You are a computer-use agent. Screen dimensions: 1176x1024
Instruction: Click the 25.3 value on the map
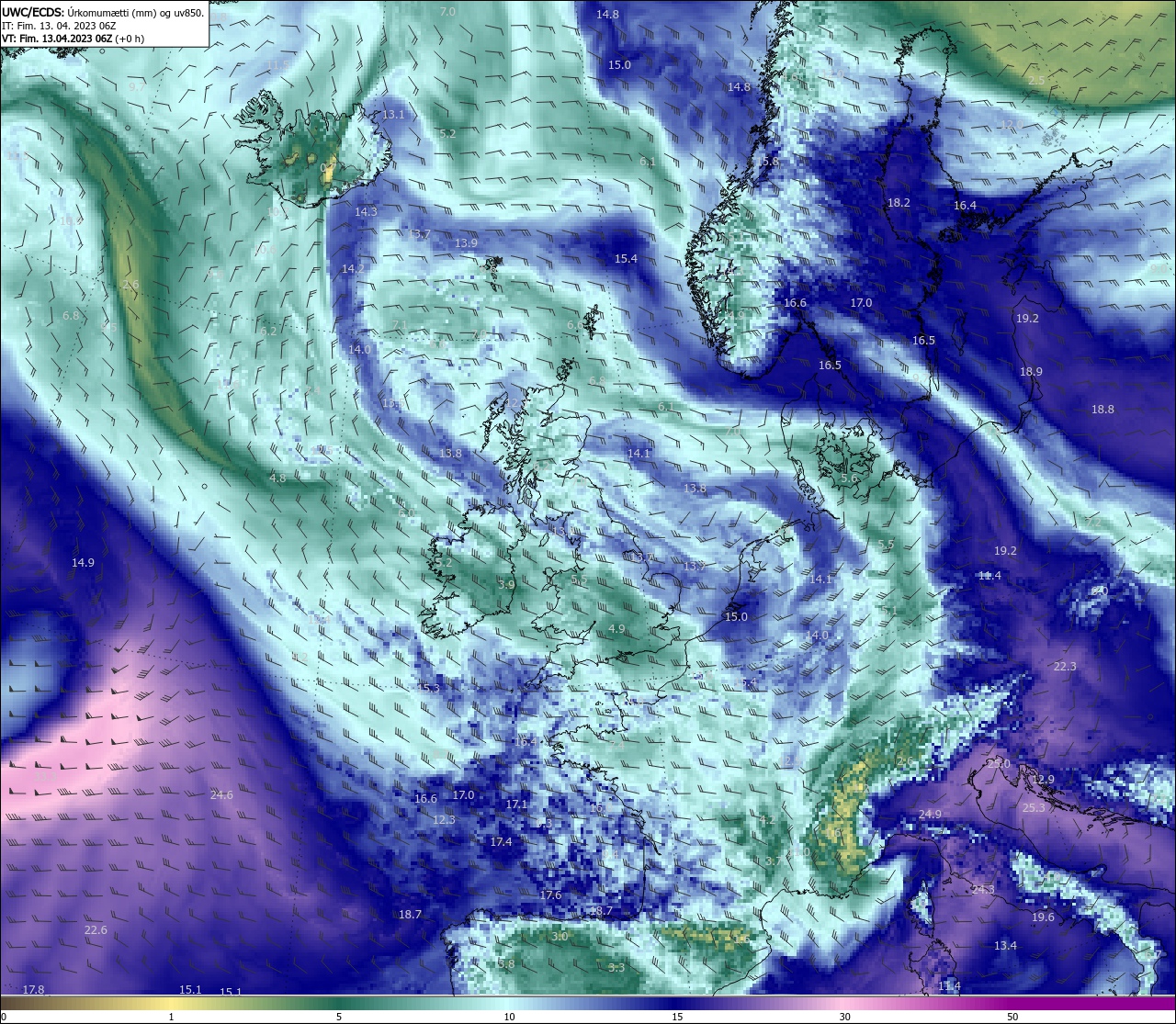tap(1034, 807)
